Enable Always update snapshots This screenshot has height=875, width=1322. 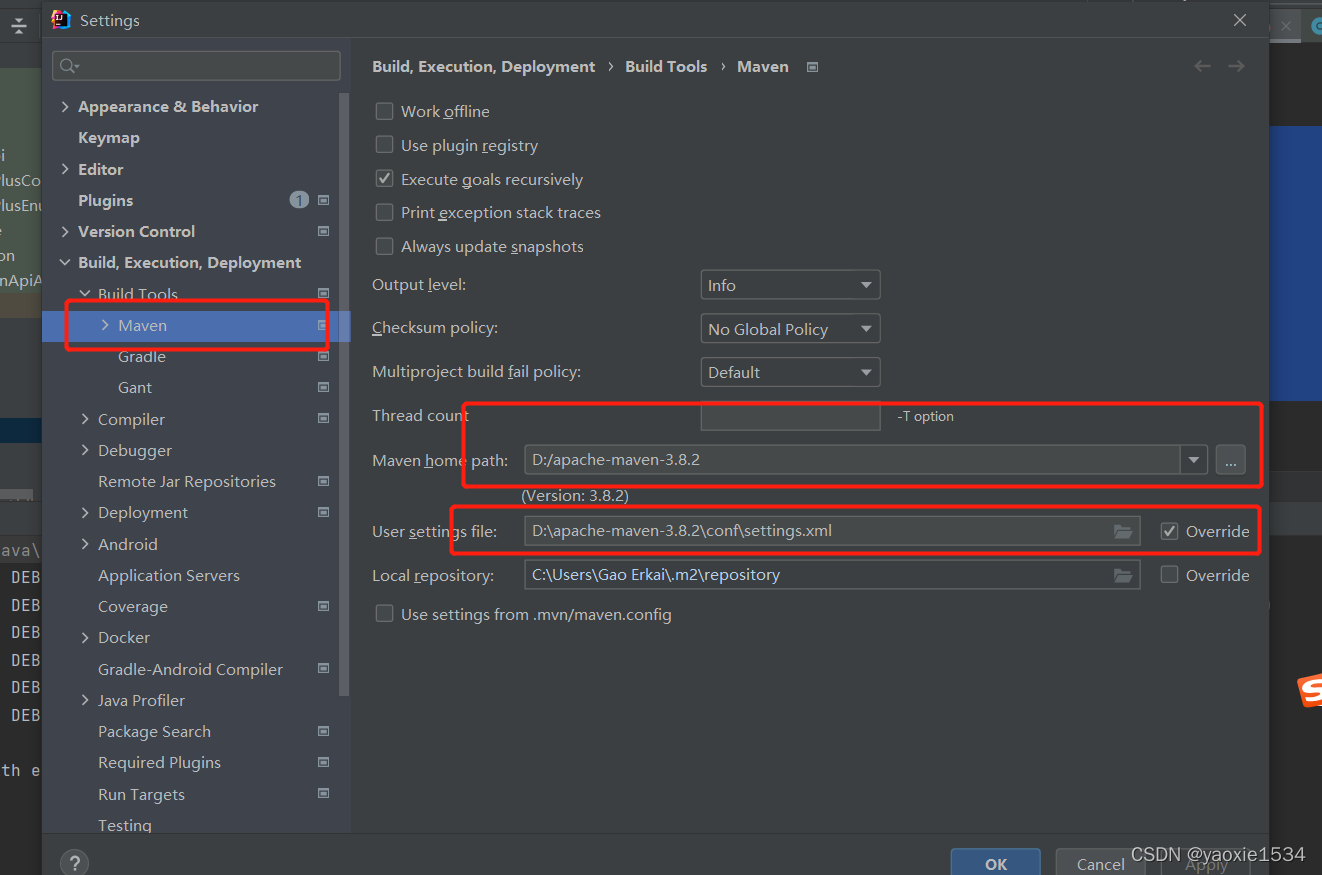pyautogui.click(x=384, y=246)
